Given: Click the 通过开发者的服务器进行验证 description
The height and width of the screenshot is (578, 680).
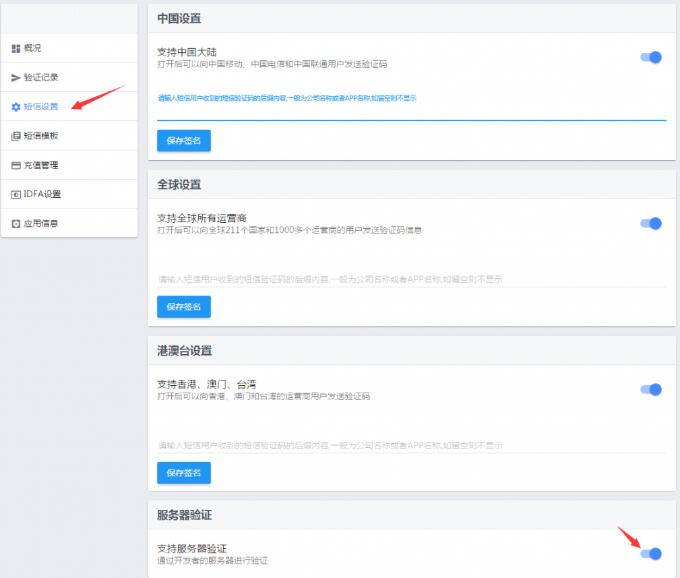Looking at the screenshot, I should [212, 561].
